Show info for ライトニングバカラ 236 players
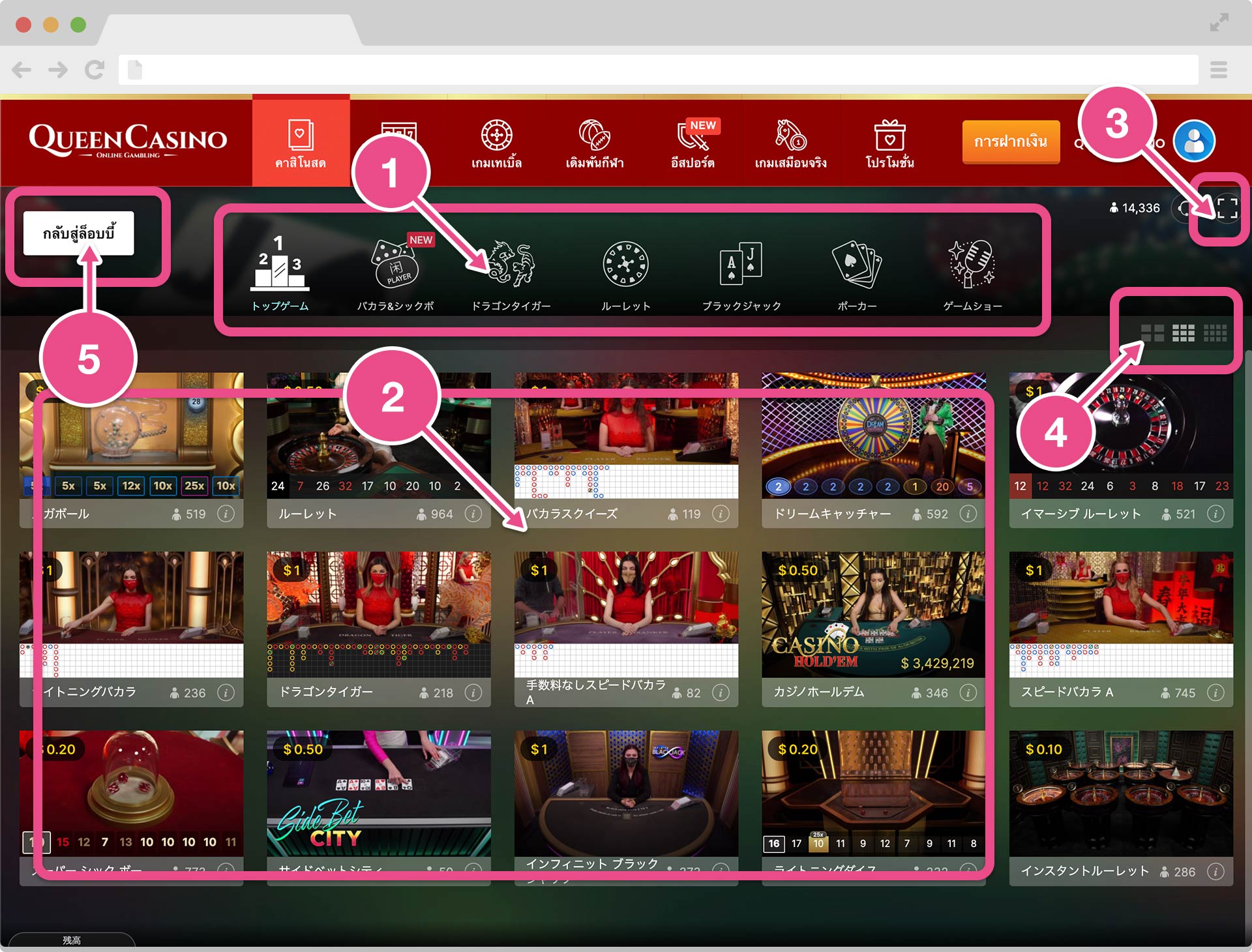The image size is (1252, 952). pyautogui.click(x=226, y=692)
